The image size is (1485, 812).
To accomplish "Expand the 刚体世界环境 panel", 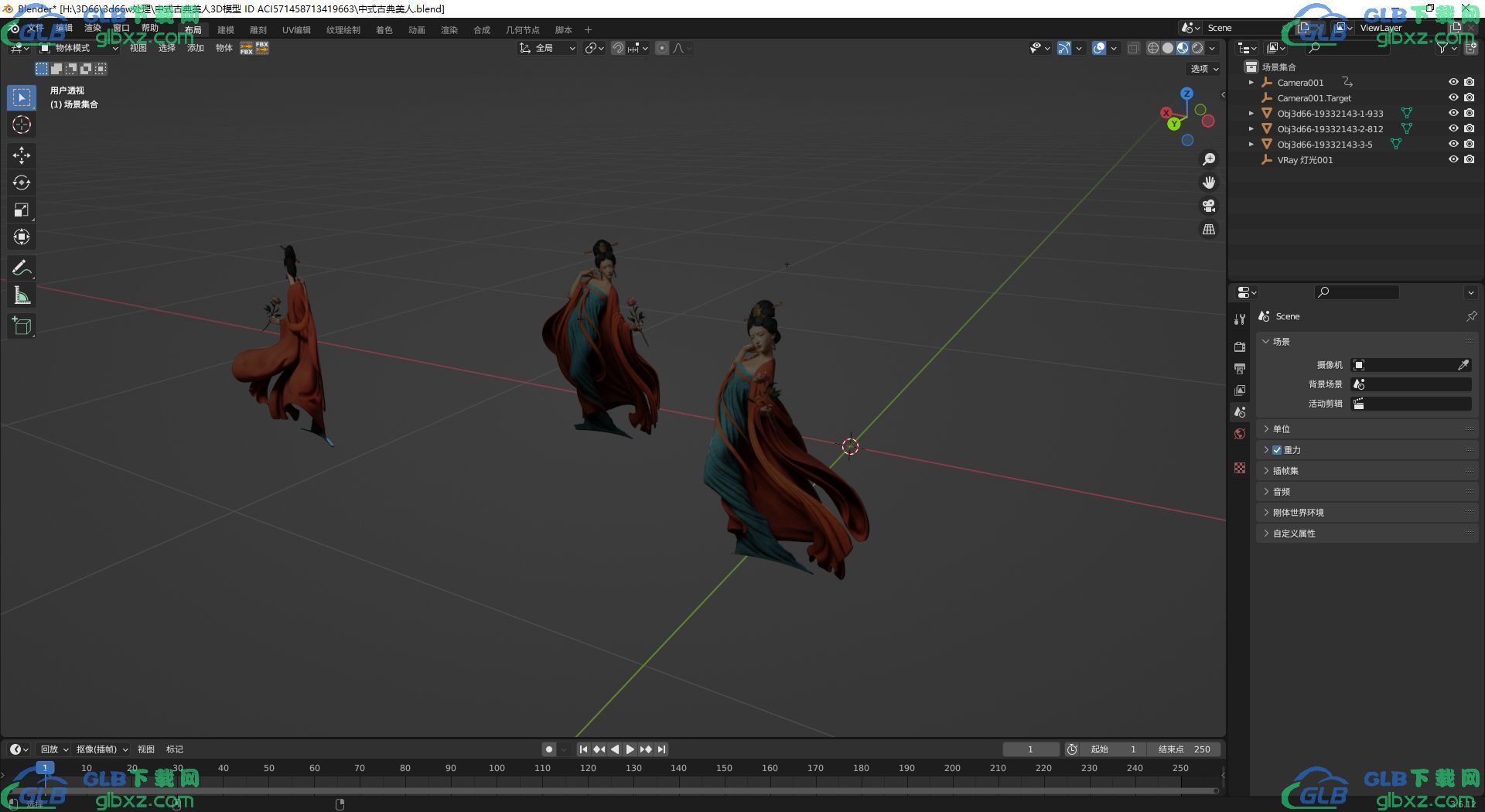I will (x=1367, y=513).
